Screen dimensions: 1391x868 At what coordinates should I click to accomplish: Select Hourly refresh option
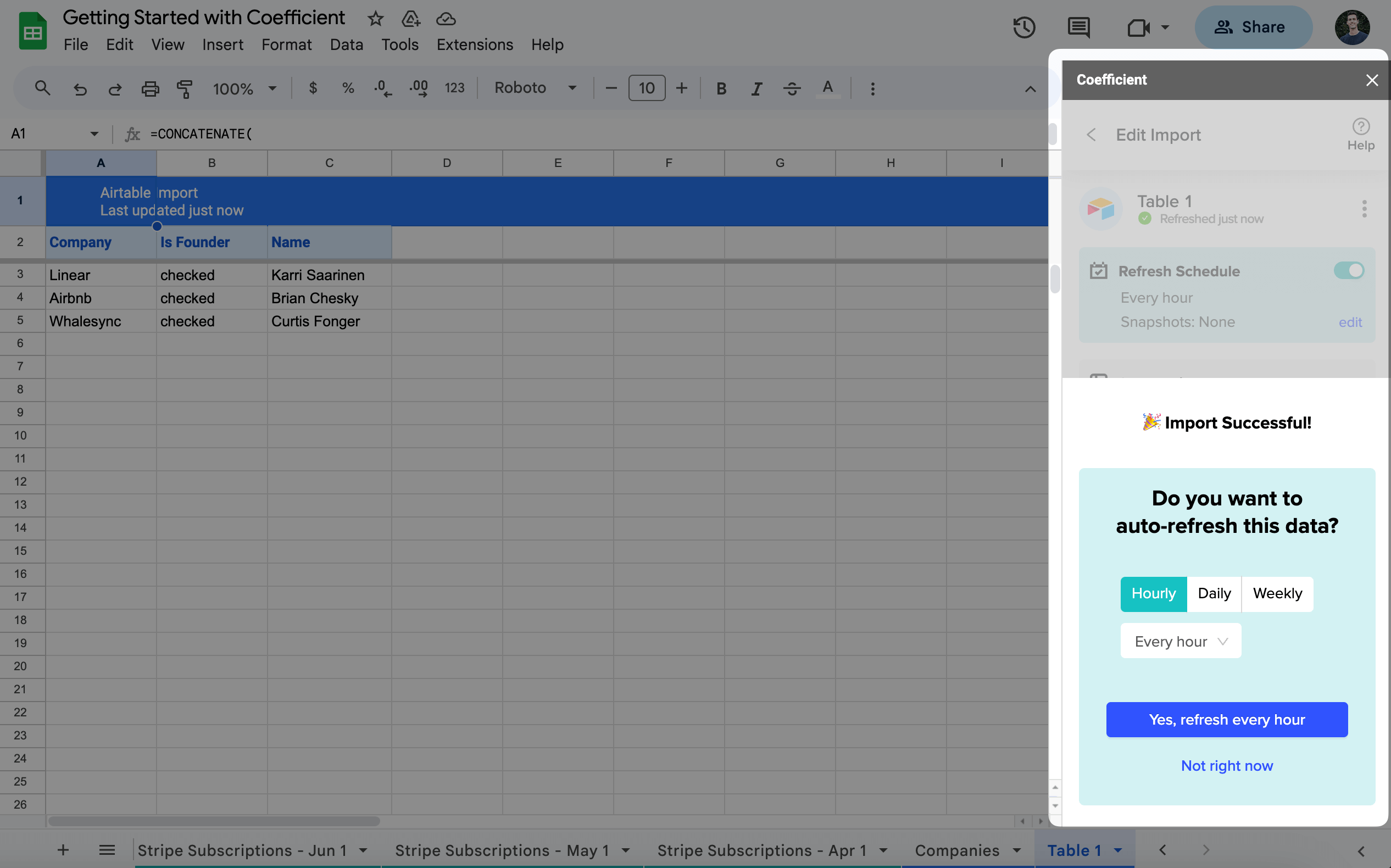click(x=1153, y=594)
